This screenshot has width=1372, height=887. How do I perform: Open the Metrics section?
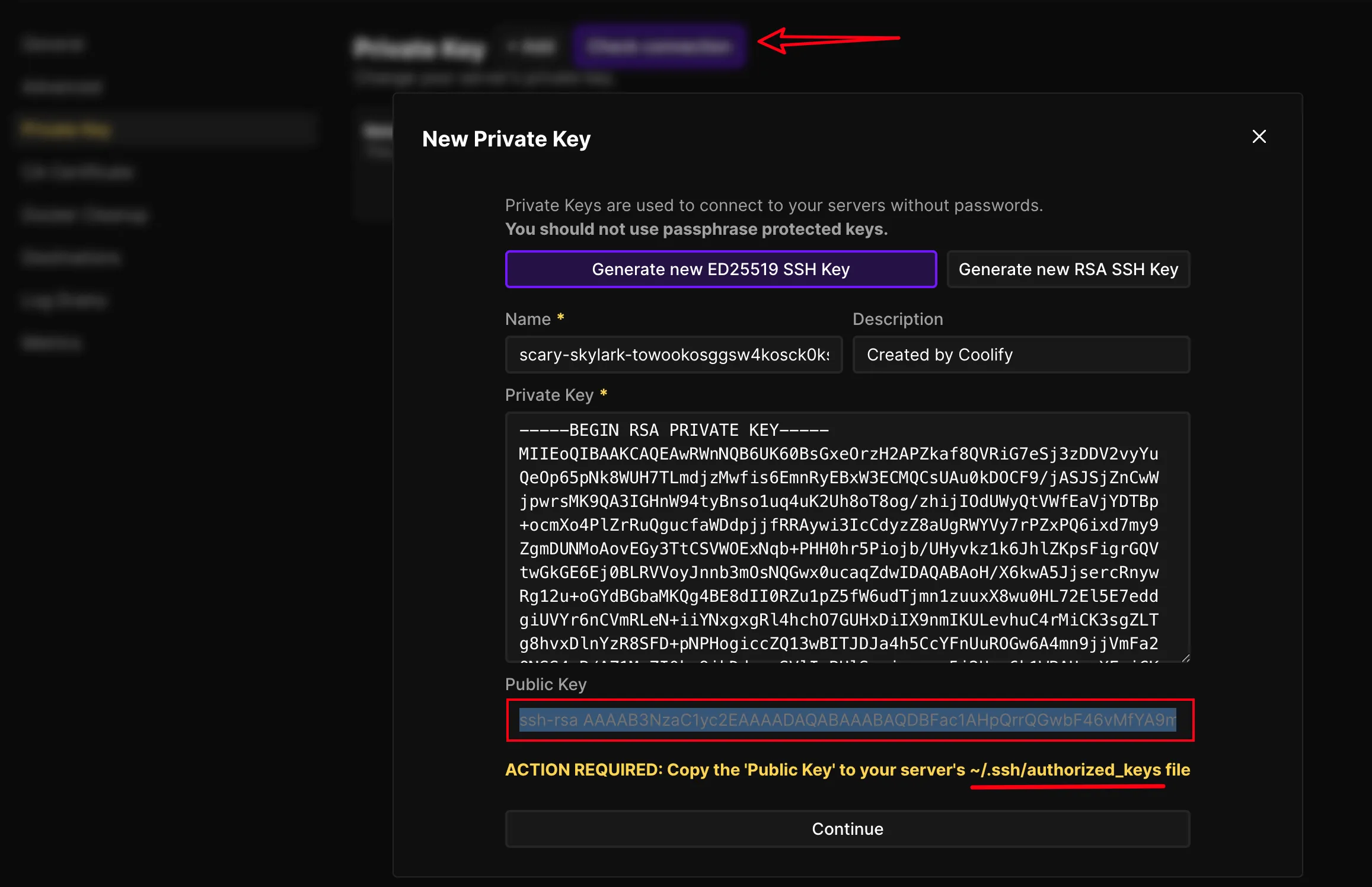51,343
